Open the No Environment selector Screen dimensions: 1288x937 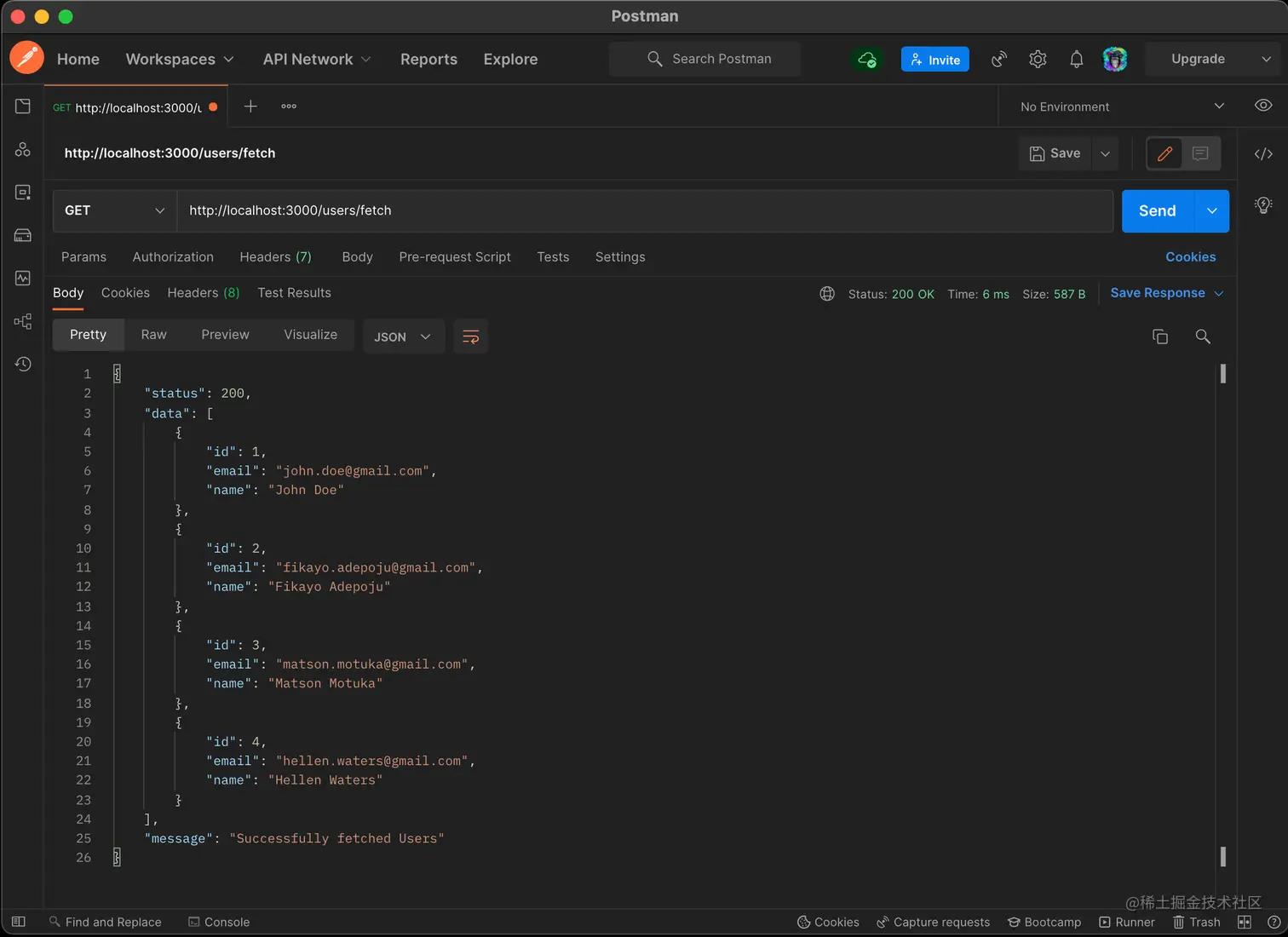coord(1117,106)
